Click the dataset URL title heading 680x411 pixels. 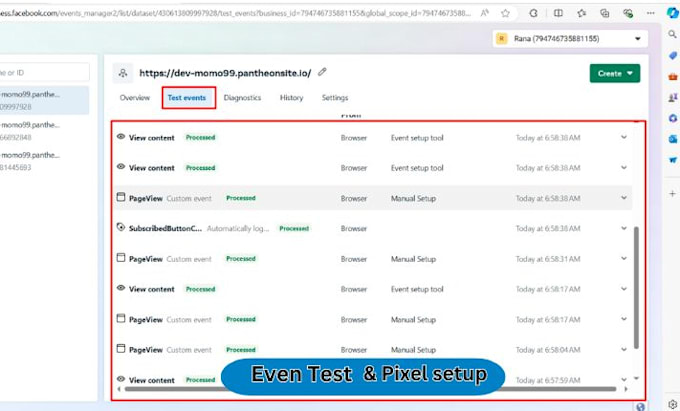point(225,73)
